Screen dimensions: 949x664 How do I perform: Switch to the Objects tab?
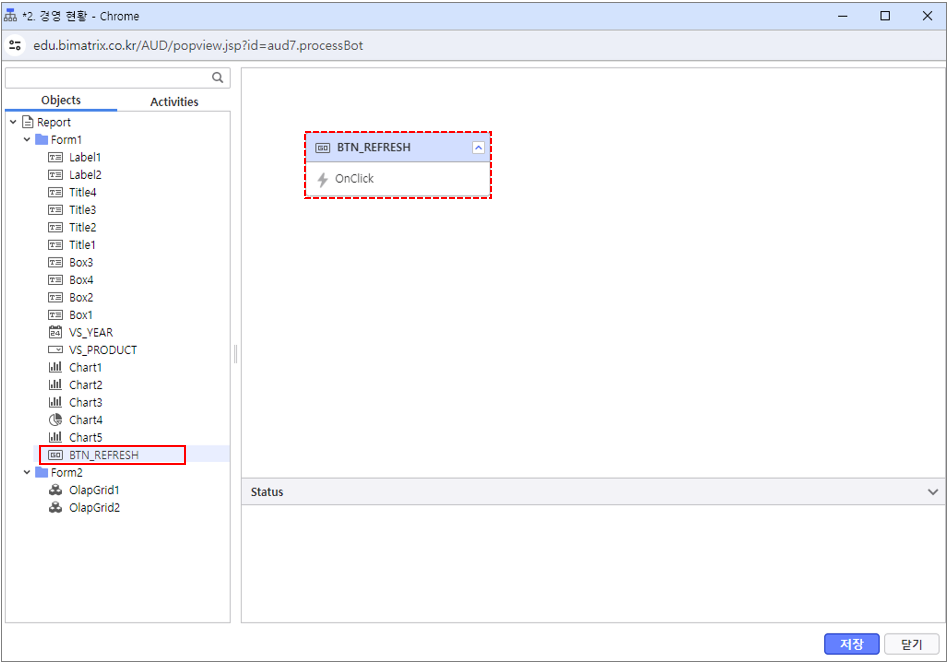[x=61, y=101]
